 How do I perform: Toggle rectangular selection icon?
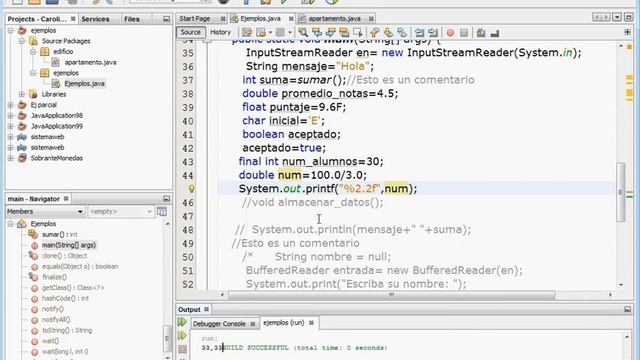pos(358,32)
